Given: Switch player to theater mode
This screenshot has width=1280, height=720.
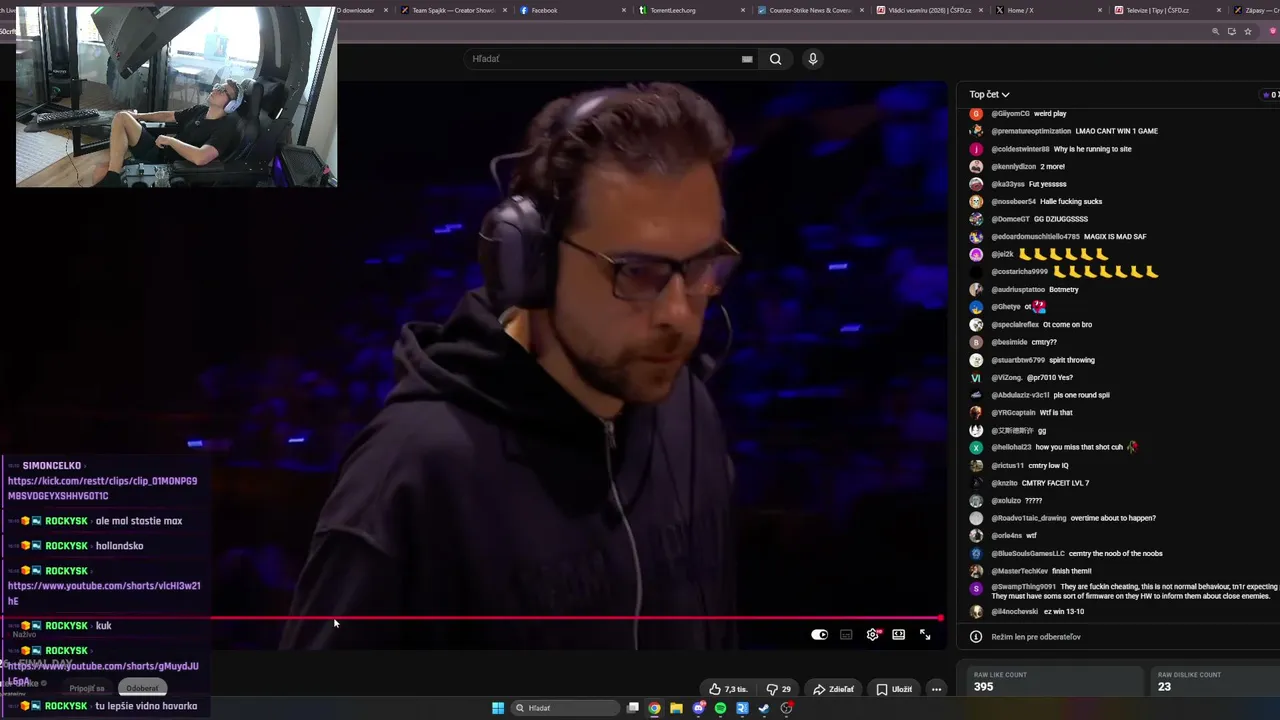Looking at the screenshot, I should [x=899, y=634].
